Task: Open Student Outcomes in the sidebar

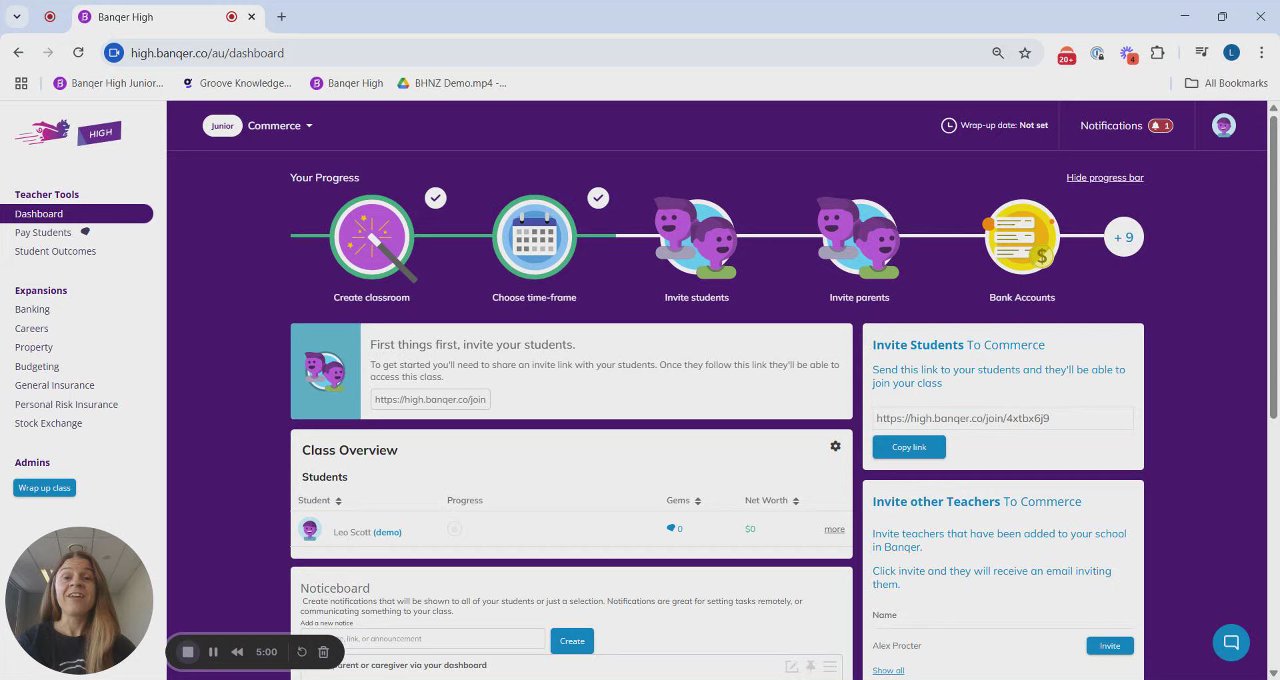Action: coord(55,251)
